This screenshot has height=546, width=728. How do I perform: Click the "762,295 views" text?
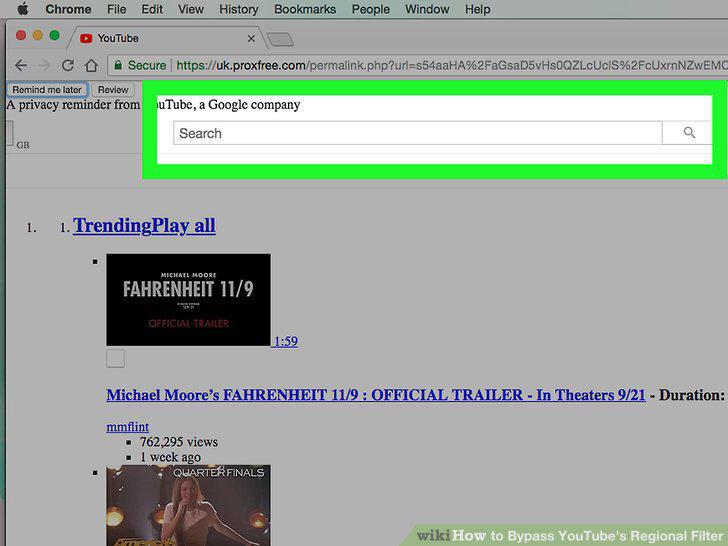(x=179, y=442)
